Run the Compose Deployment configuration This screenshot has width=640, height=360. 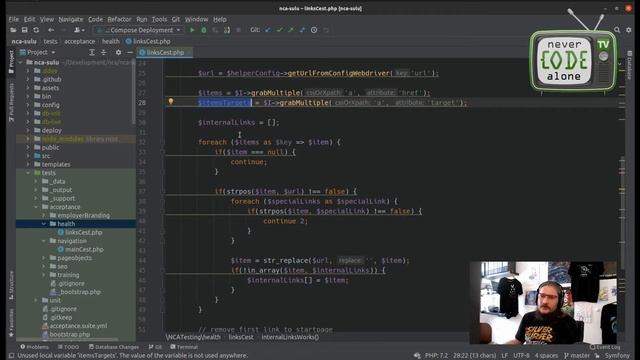click(x=192, y=30)
